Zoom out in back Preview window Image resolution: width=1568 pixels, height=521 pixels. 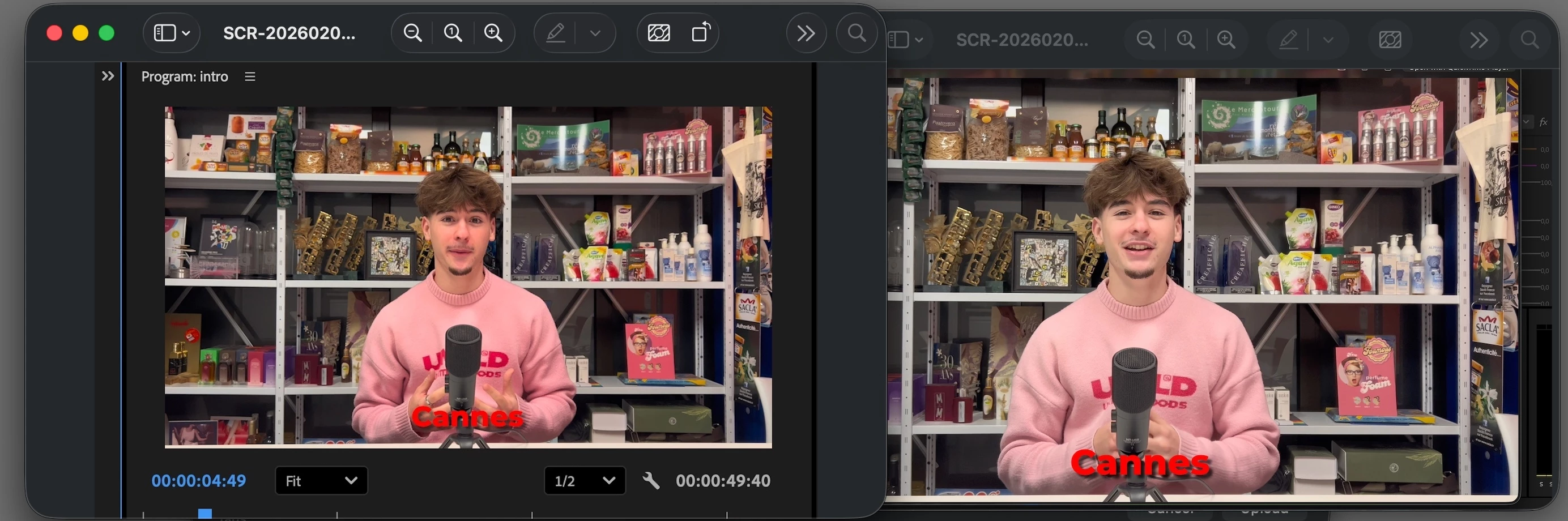1145,40
